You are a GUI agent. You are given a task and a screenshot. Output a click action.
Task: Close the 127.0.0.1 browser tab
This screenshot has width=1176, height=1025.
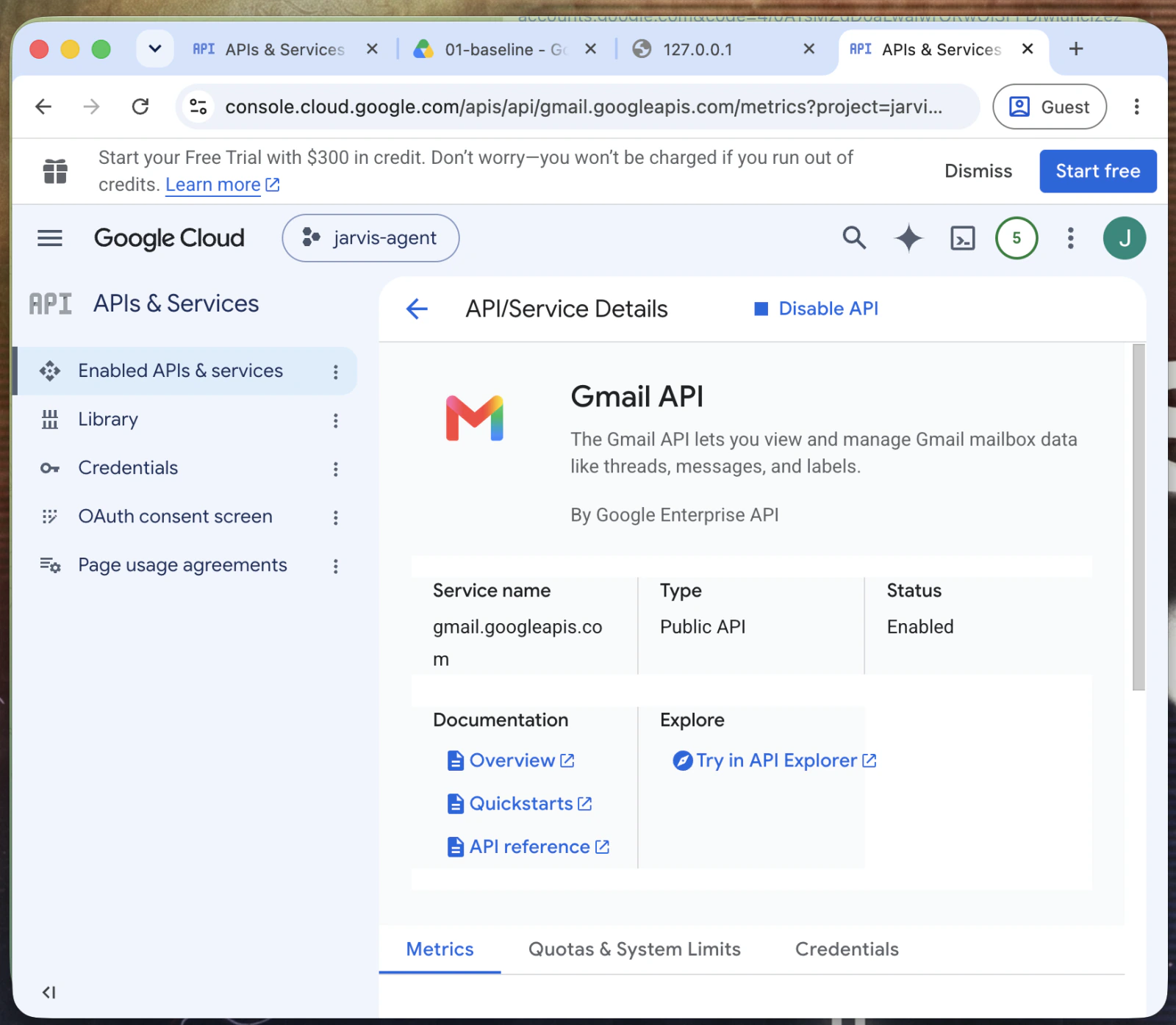(x=809, y=49)
